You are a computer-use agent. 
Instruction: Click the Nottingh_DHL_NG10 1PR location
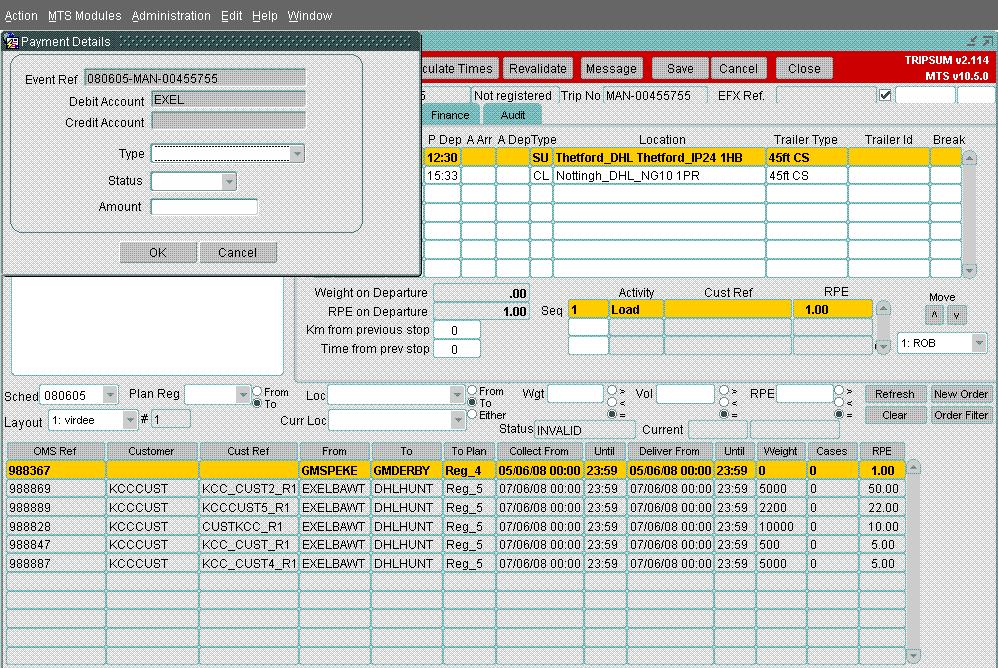659,175
